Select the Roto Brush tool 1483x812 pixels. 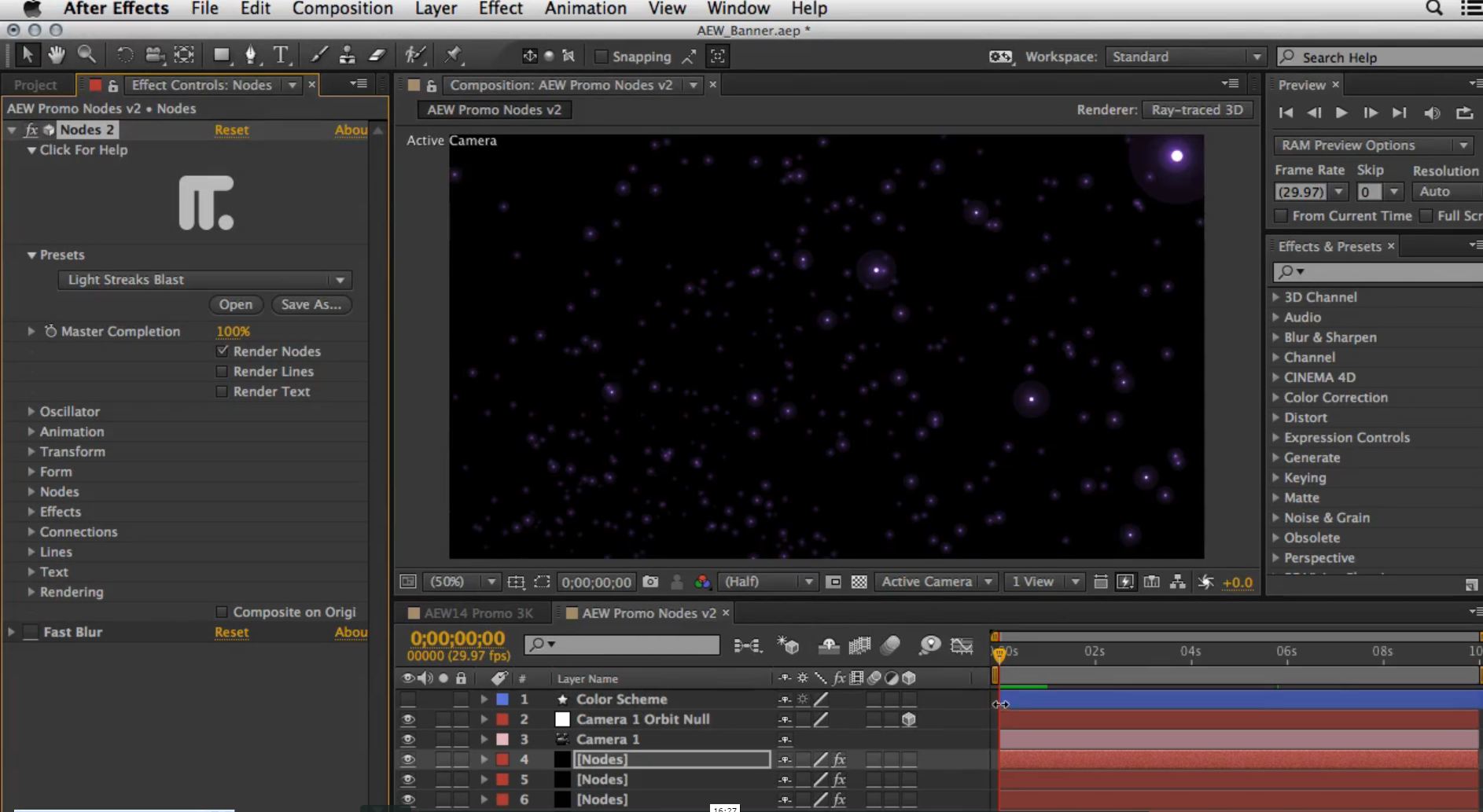415,55
